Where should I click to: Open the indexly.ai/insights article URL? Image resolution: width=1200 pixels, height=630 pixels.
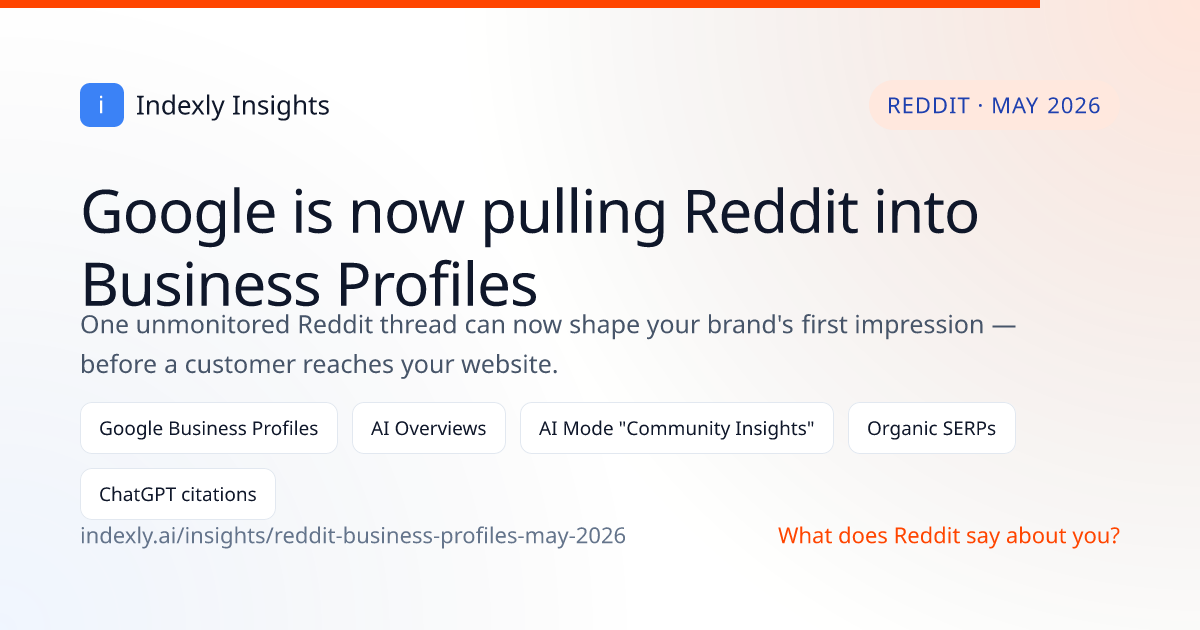click(353, 535)
